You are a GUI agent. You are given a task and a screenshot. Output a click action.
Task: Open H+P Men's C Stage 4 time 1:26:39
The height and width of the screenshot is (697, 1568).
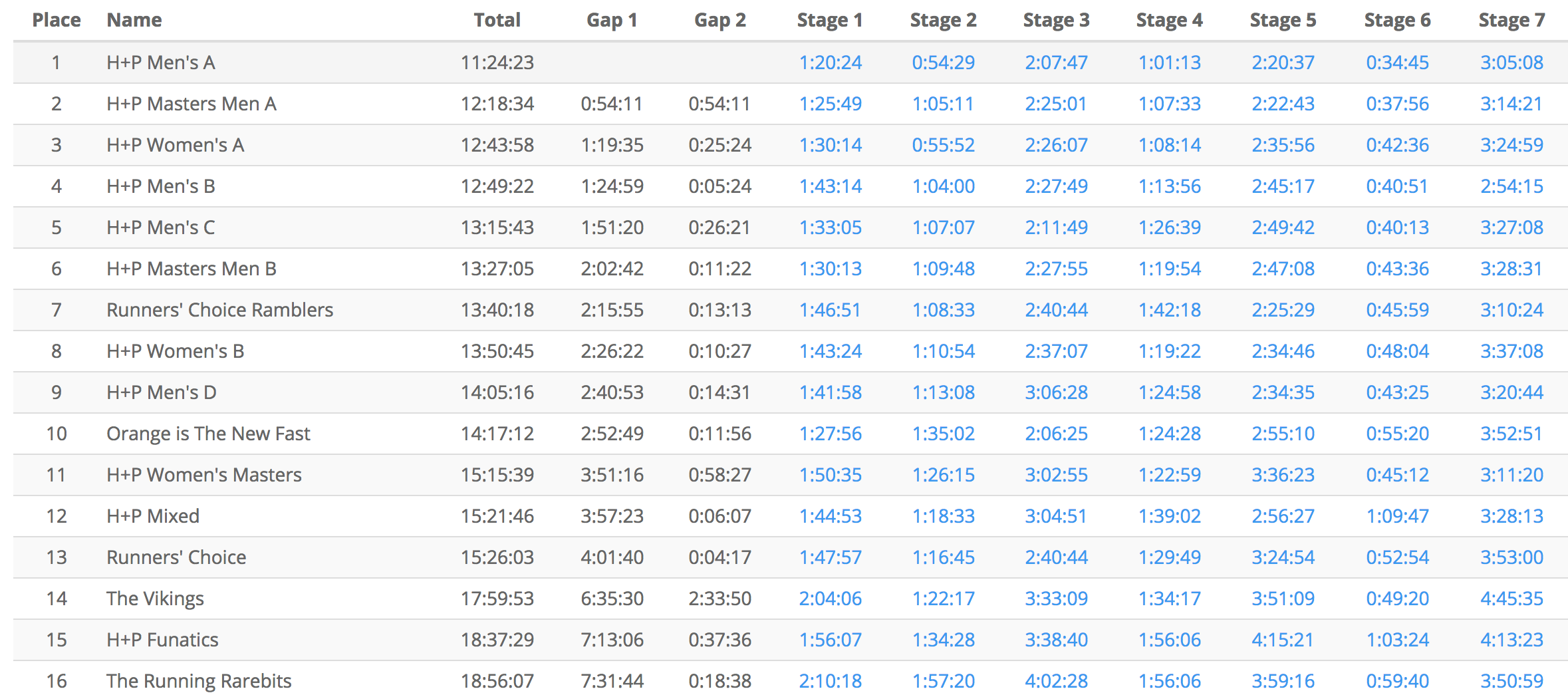(x=1170, y=227)
